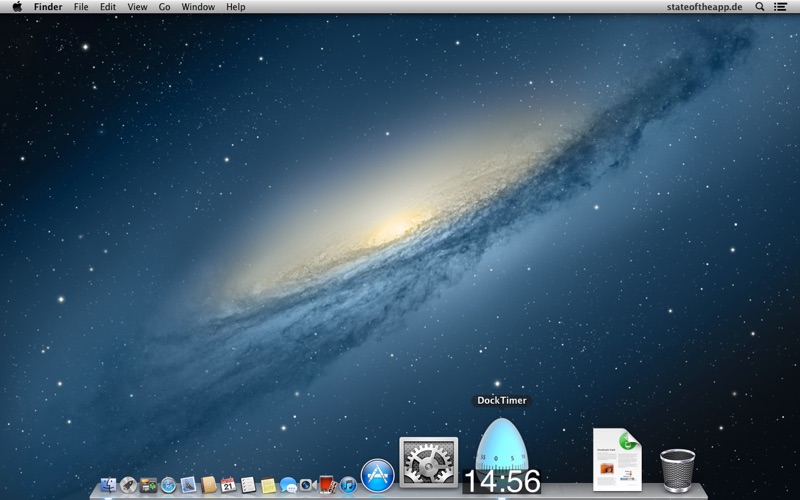Launch iTunes from the Dock
Image resolution: width=800 pixels, height=500 pixels.
click(x=348, y=485)
